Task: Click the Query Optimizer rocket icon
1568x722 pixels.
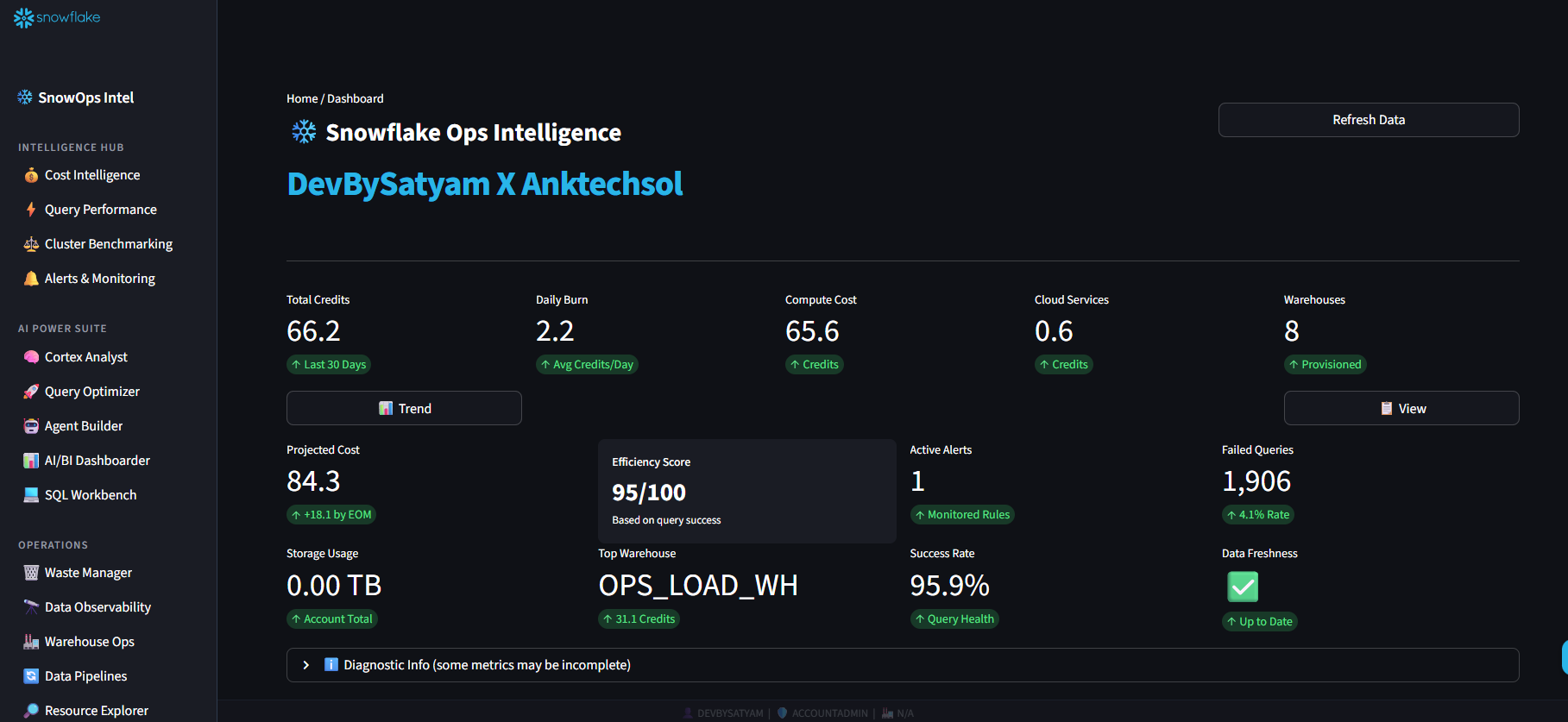Action: [31, 392]
